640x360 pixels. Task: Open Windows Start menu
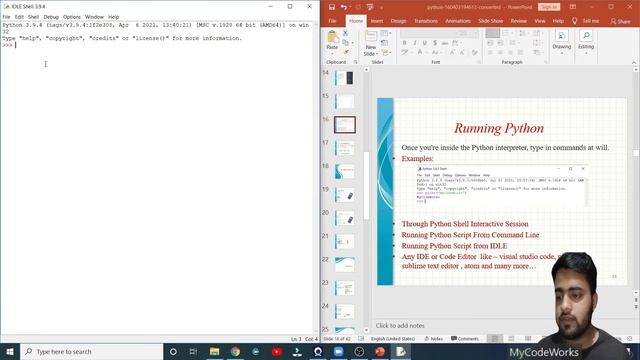[10, 351]
